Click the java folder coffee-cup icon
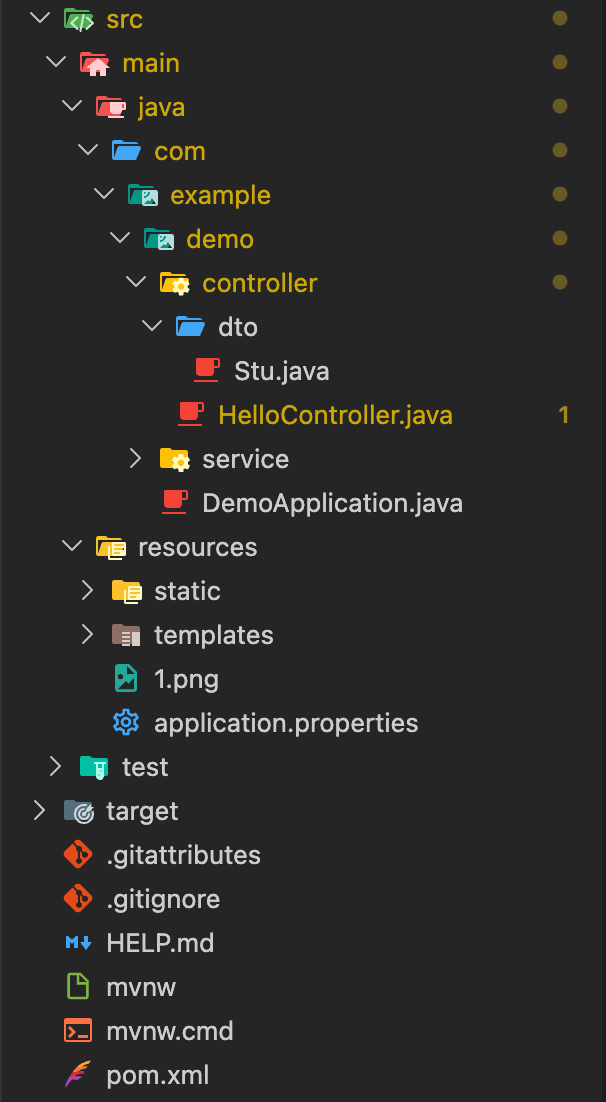 [110, 107]
